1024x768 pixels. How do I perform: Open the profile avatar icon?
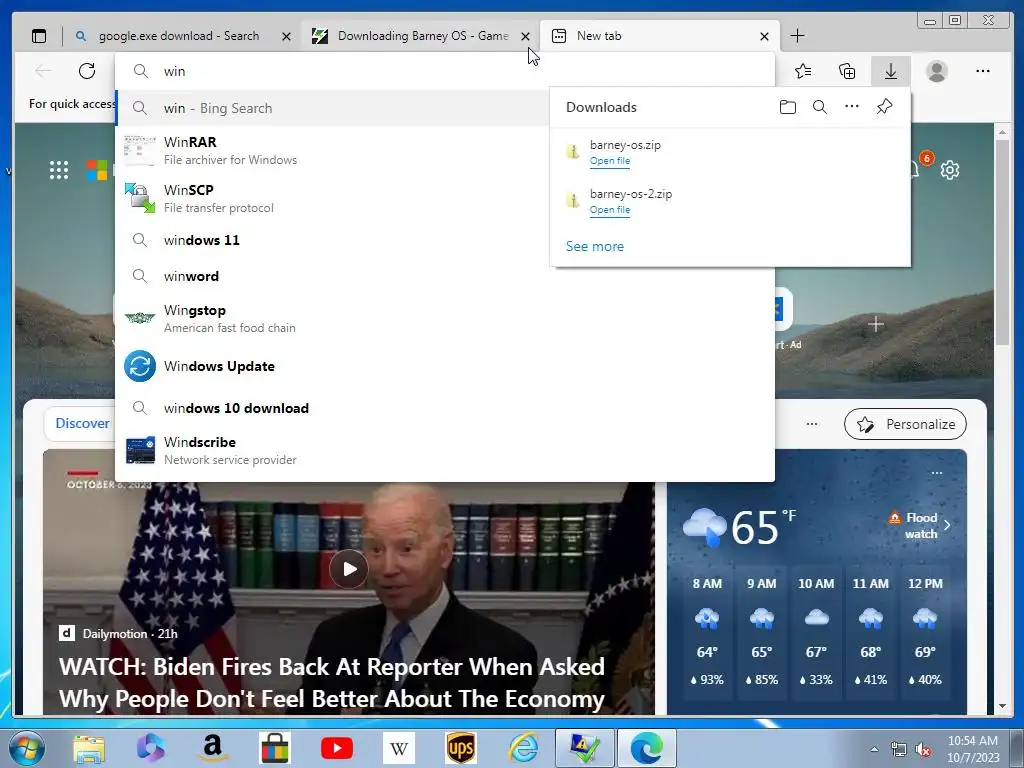936,71
